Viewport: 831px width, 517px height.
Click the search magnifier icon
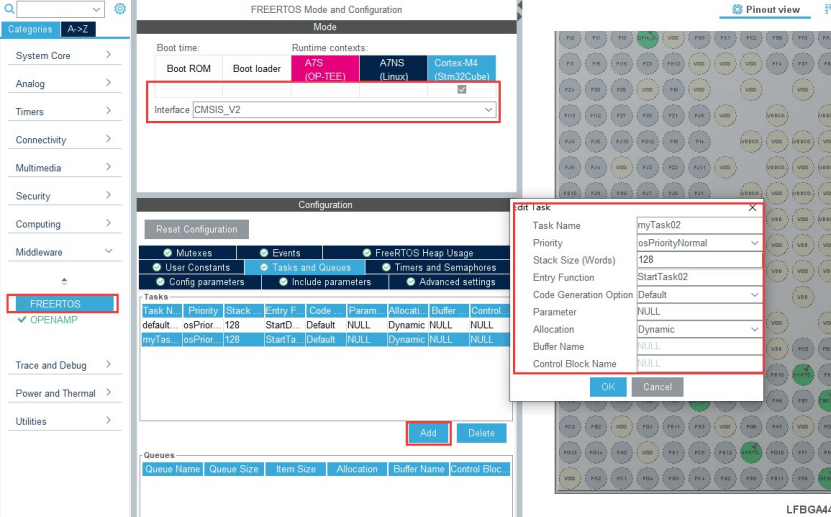click(8, 9)
